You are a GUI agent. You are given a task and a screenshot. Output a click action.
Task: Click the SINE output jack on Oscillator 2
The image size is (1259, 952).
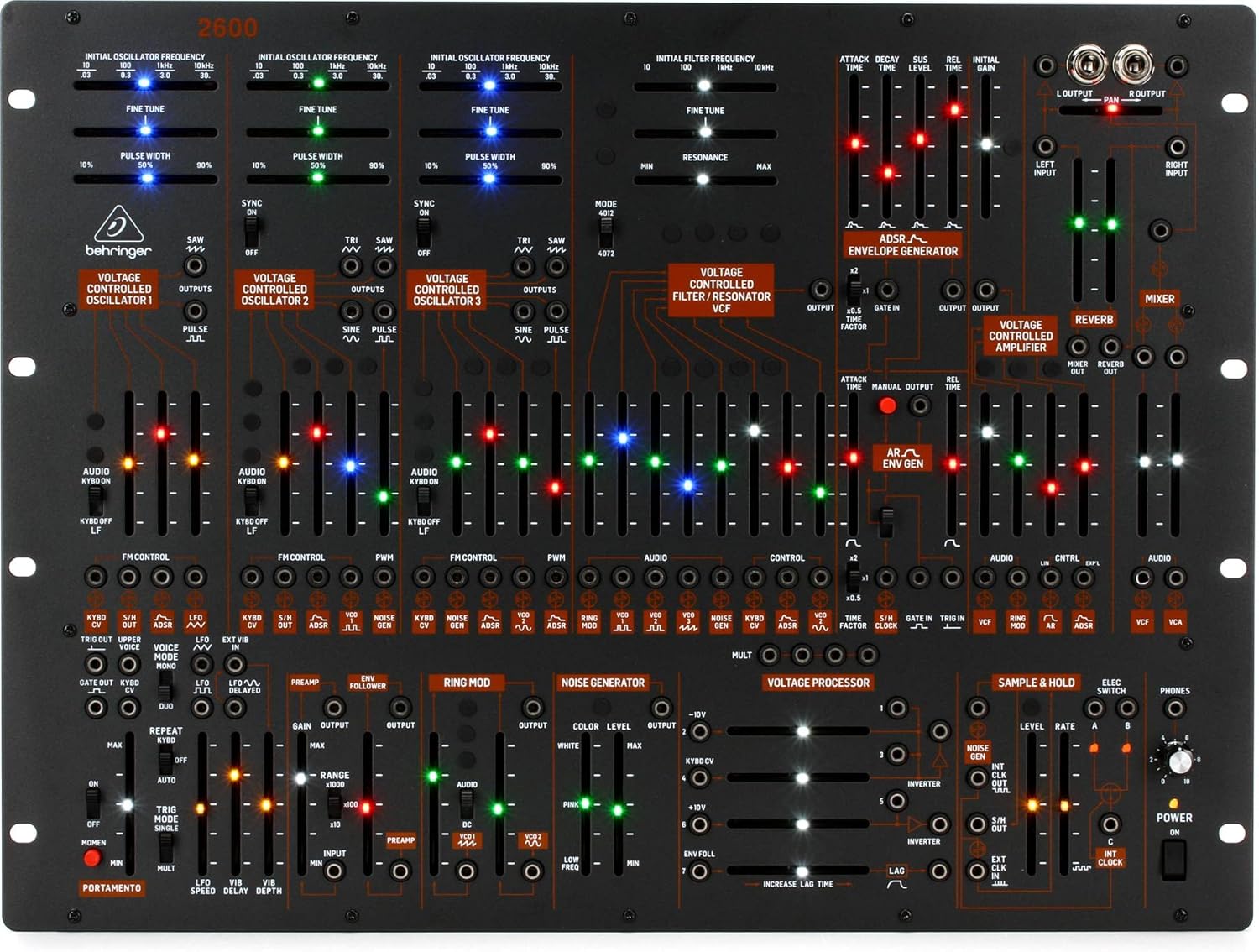tap(350, 311)
